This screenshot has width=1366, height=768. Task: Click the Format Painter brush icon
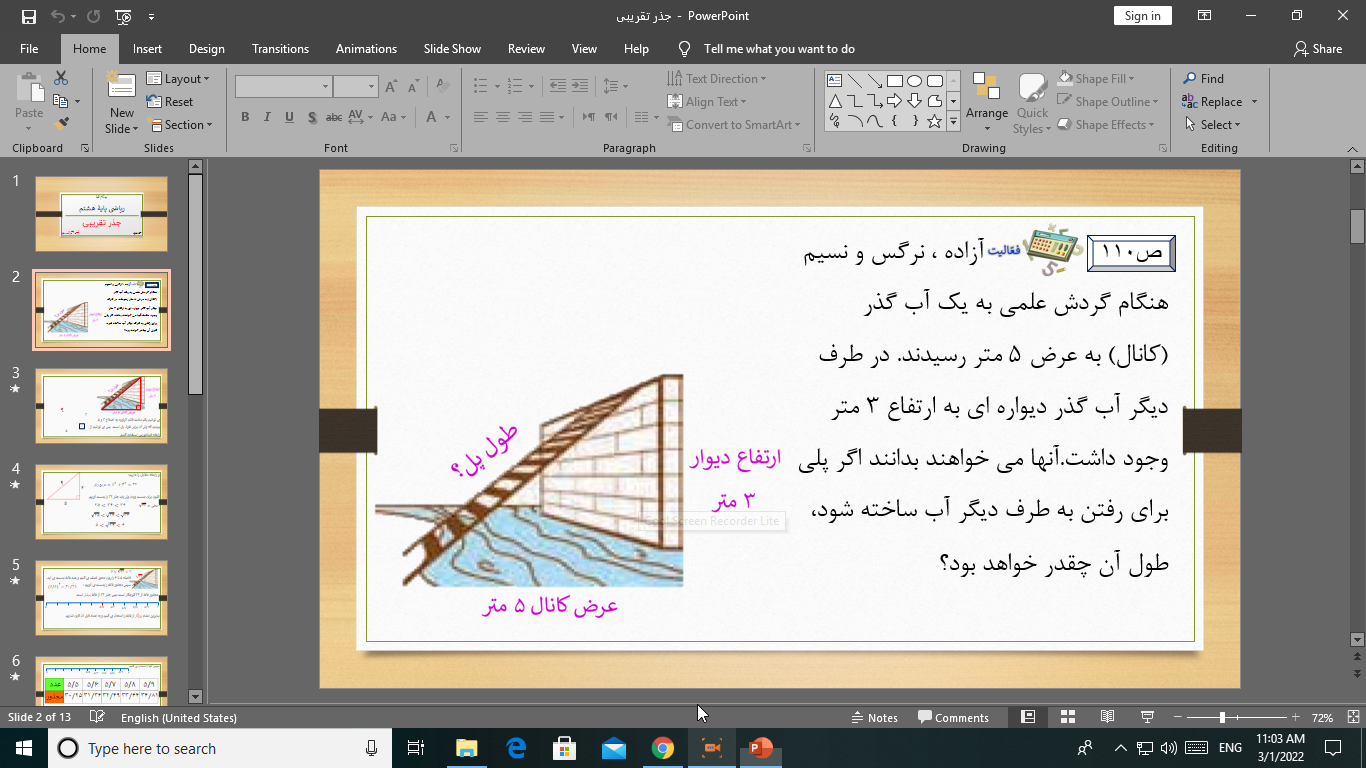click(62, 124)
